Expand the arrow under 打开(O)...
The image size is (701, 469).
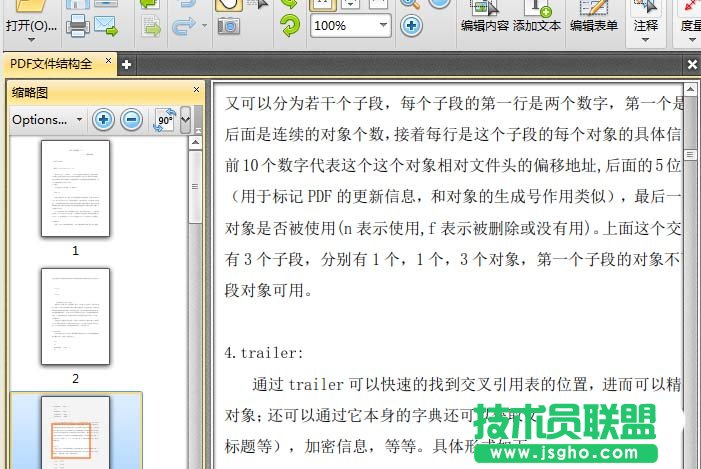[x=31, y=40]
